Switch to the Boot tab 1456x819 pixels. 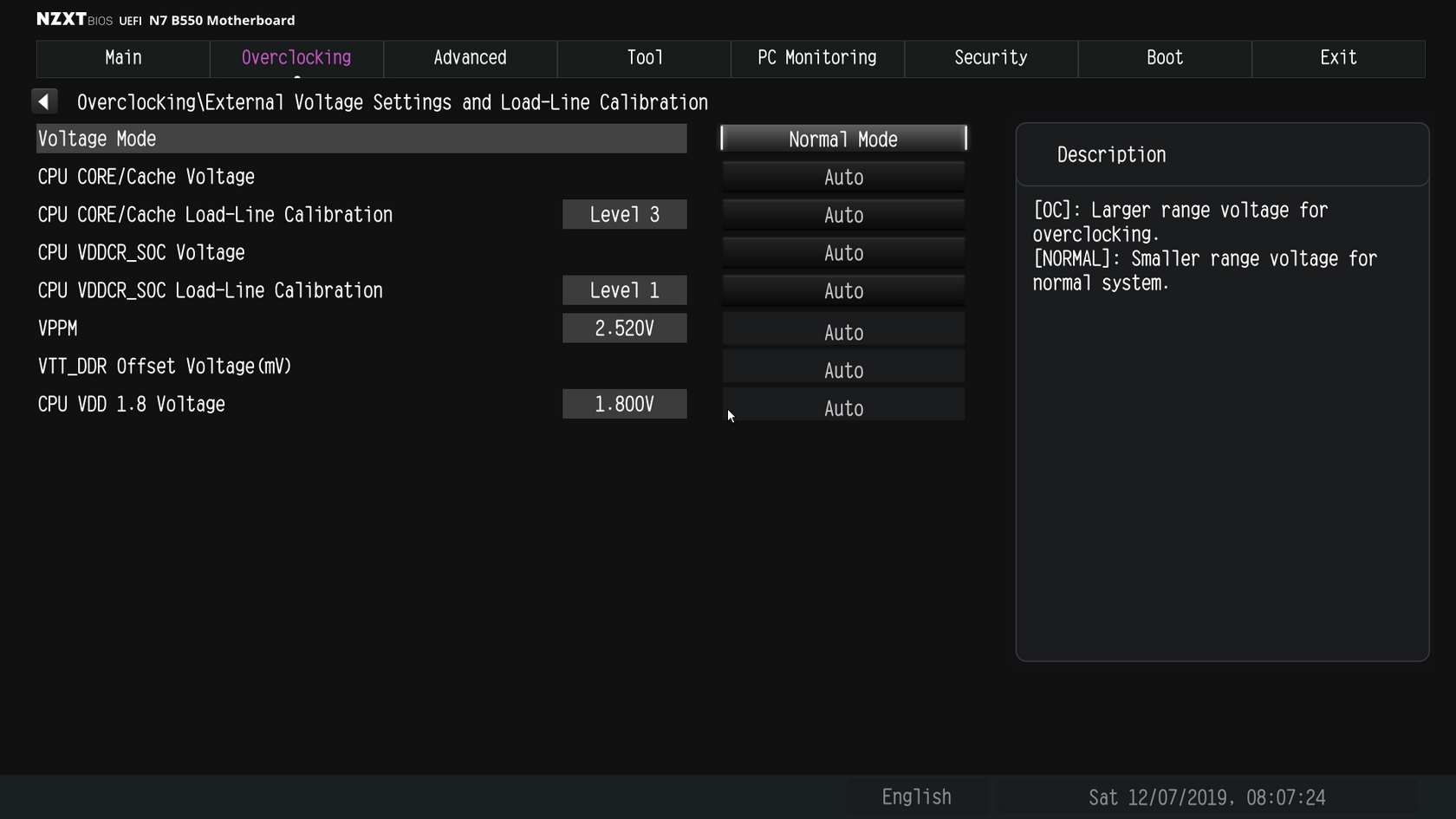tap(1165, 58)
